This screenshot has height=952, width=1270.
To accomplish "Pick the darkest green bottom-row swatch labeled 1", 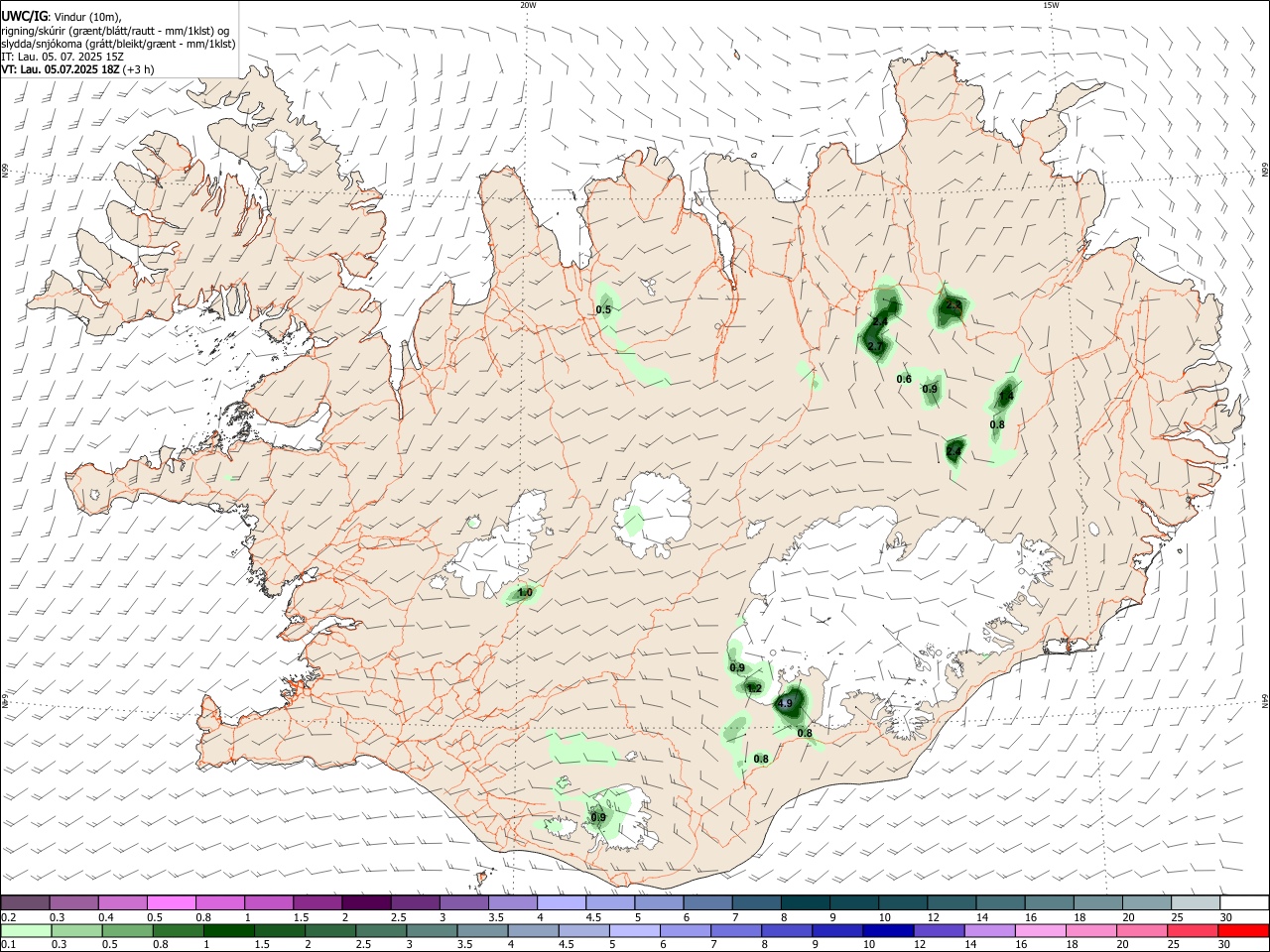I will [x=229, y=931].
